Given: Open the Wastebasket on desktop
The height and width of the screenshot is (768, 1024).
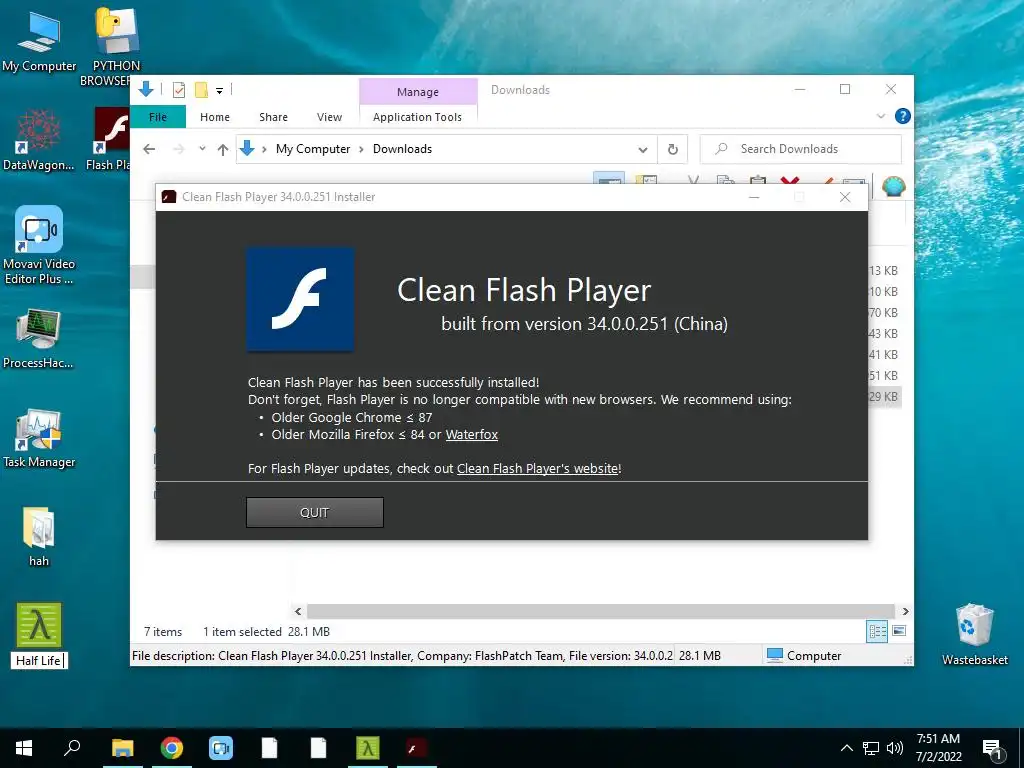Looking at the screenshot, I should pyautogui.click(x=974, y=634).
